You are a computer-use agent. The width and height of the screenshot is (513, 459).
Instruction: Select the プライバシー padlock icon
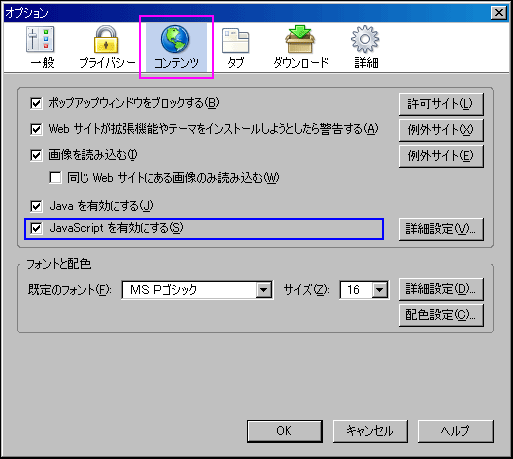[x=106, y=39]
